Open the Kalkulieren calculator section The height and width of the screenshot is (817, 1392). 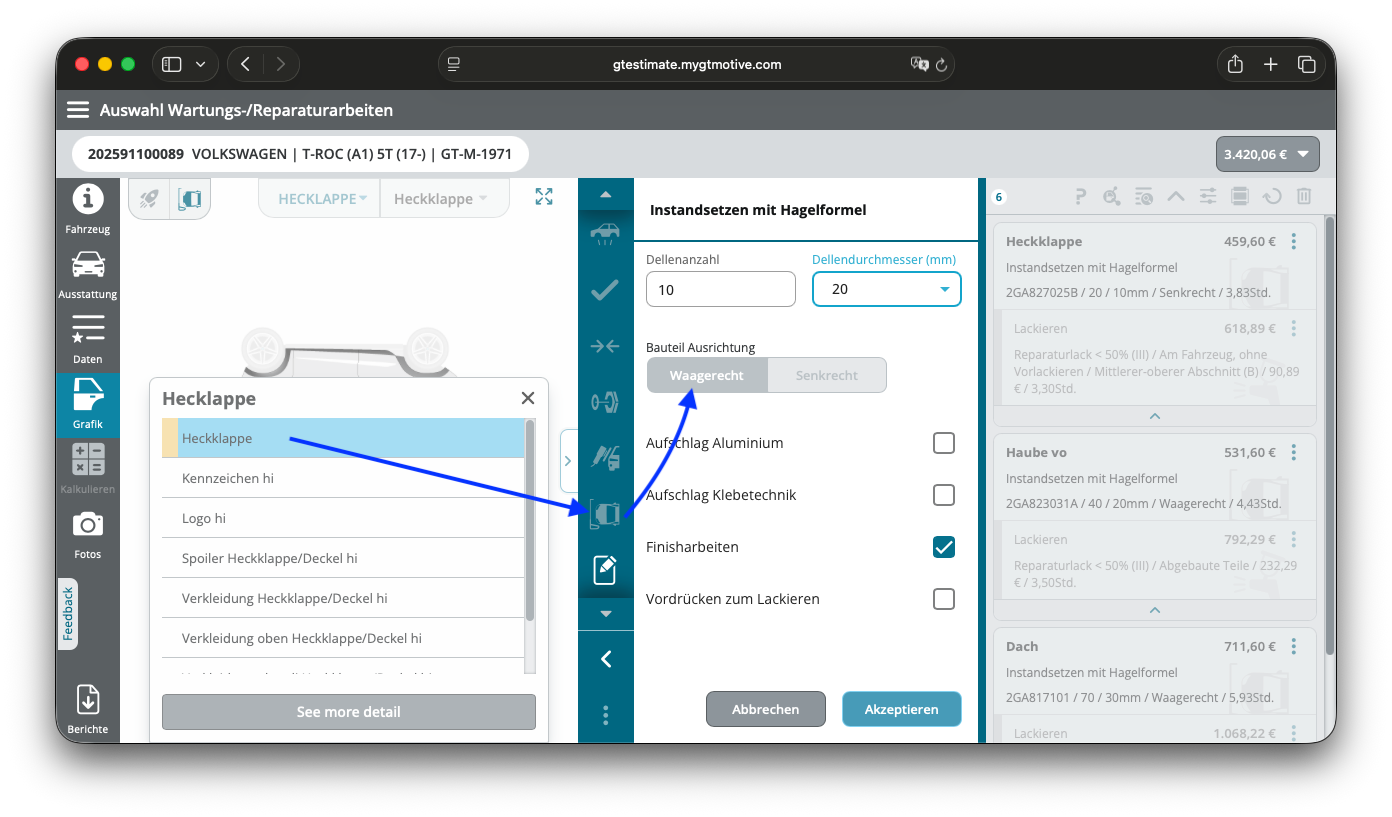[88, 470]
